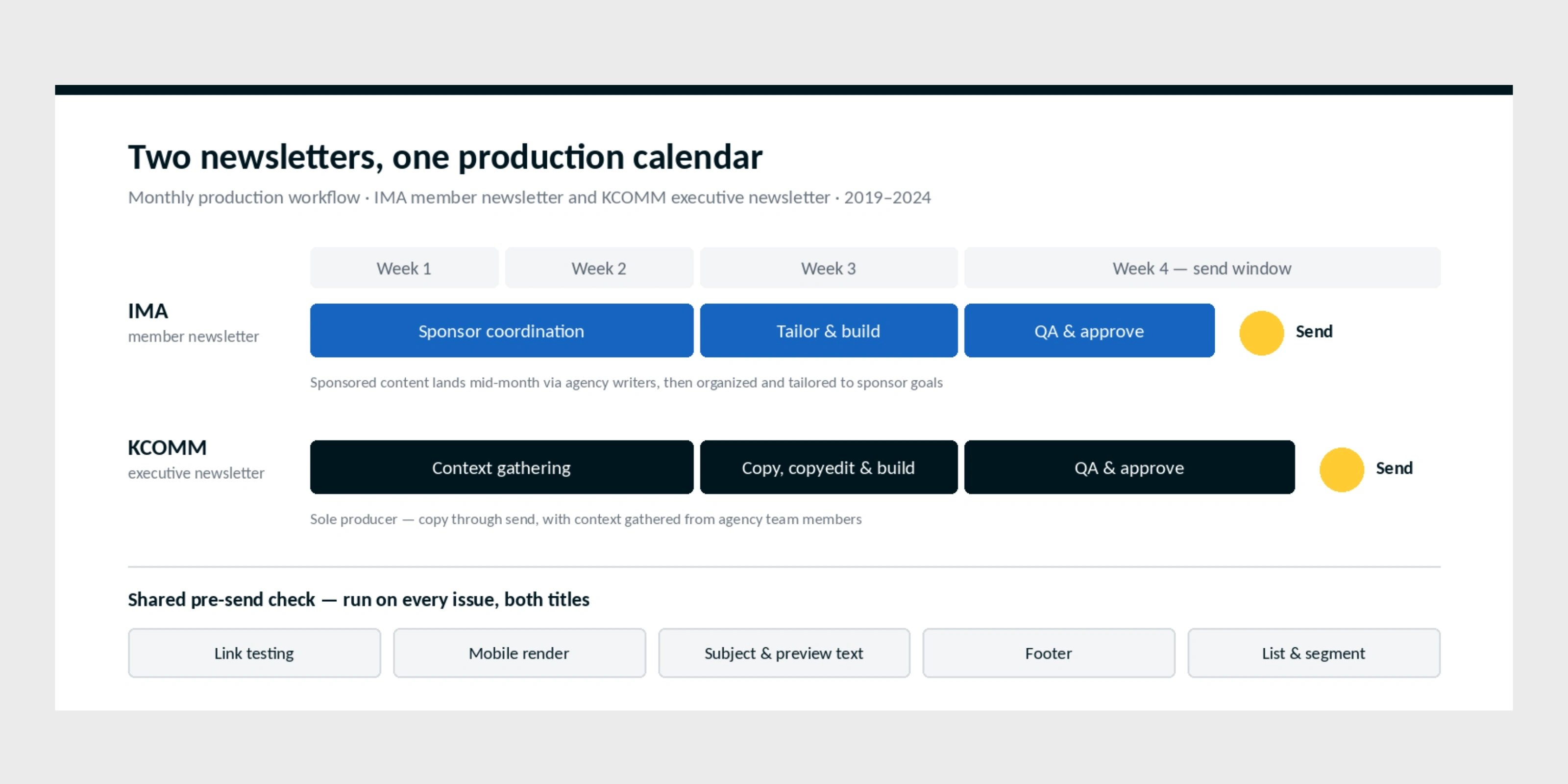
Task: Select the blue IMA QA & approve bar
Action: [1089, 331]
